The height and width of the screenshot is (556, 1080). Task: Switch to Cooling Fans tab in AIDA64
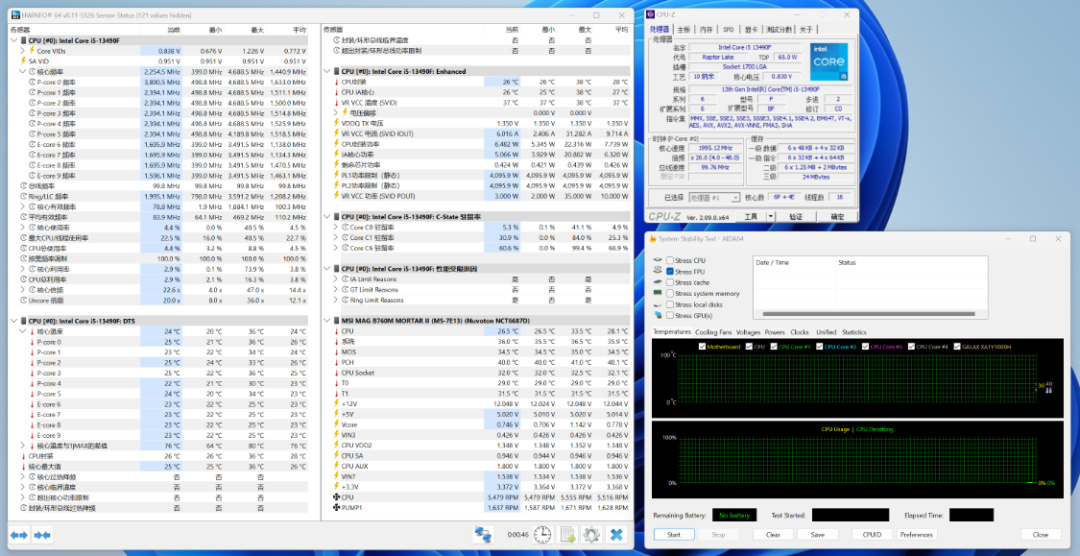point(713,331)
